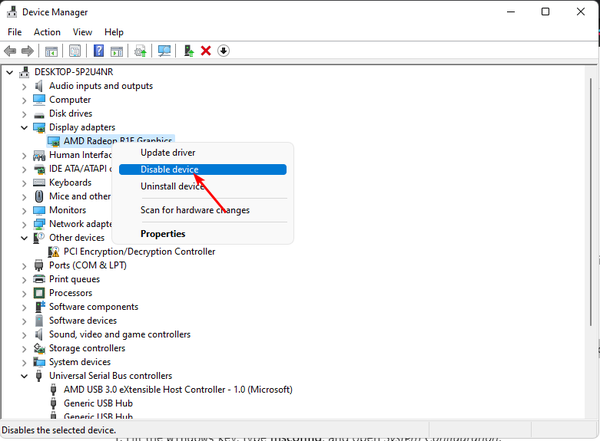This screenshot has width=600, height=441.
Task: Expand the Ports (COM & LPT) chevron
Action: 24,266
